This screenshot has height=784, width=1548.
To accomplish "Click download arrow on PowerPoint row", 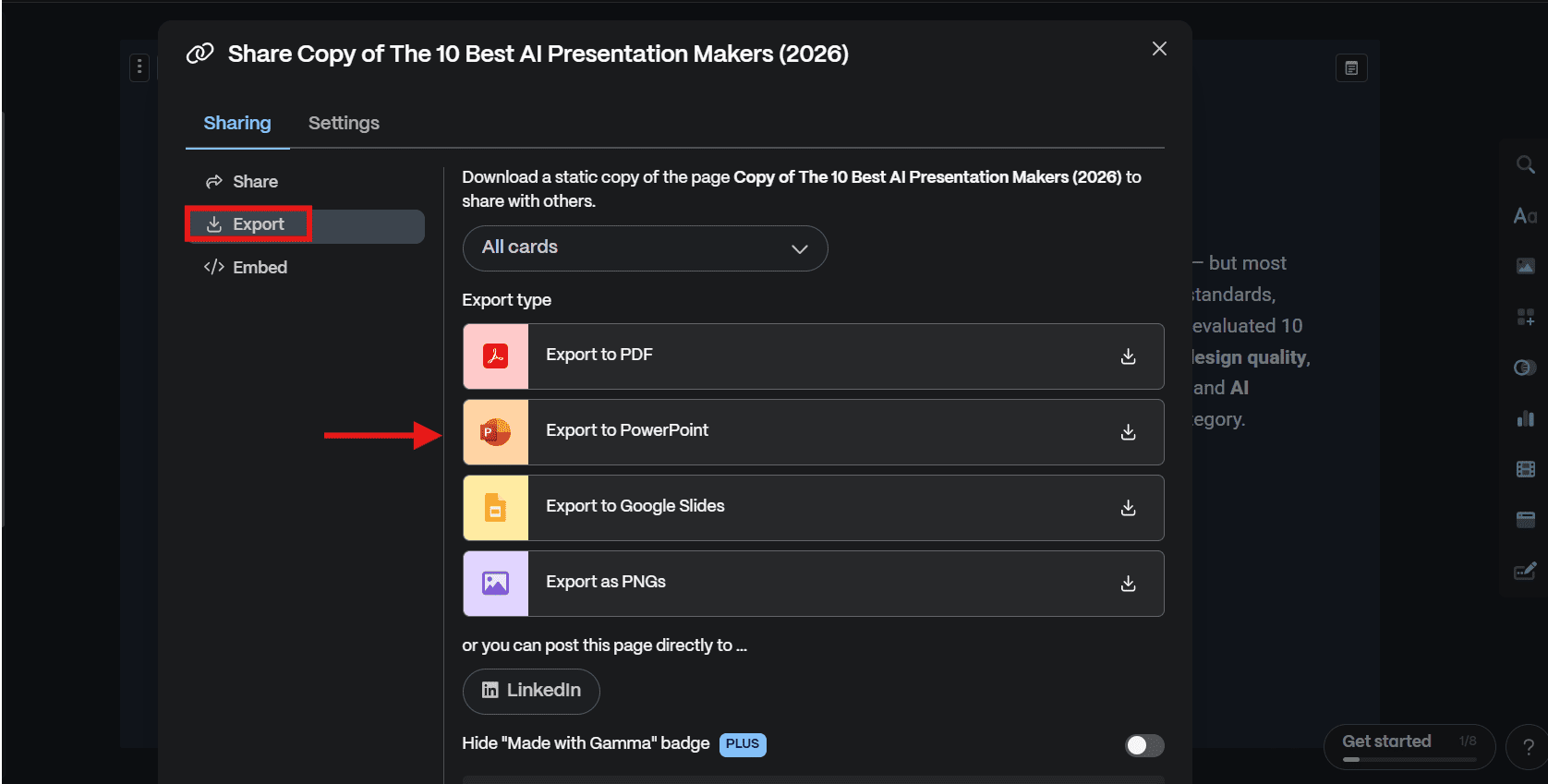I will point(1128,432).
